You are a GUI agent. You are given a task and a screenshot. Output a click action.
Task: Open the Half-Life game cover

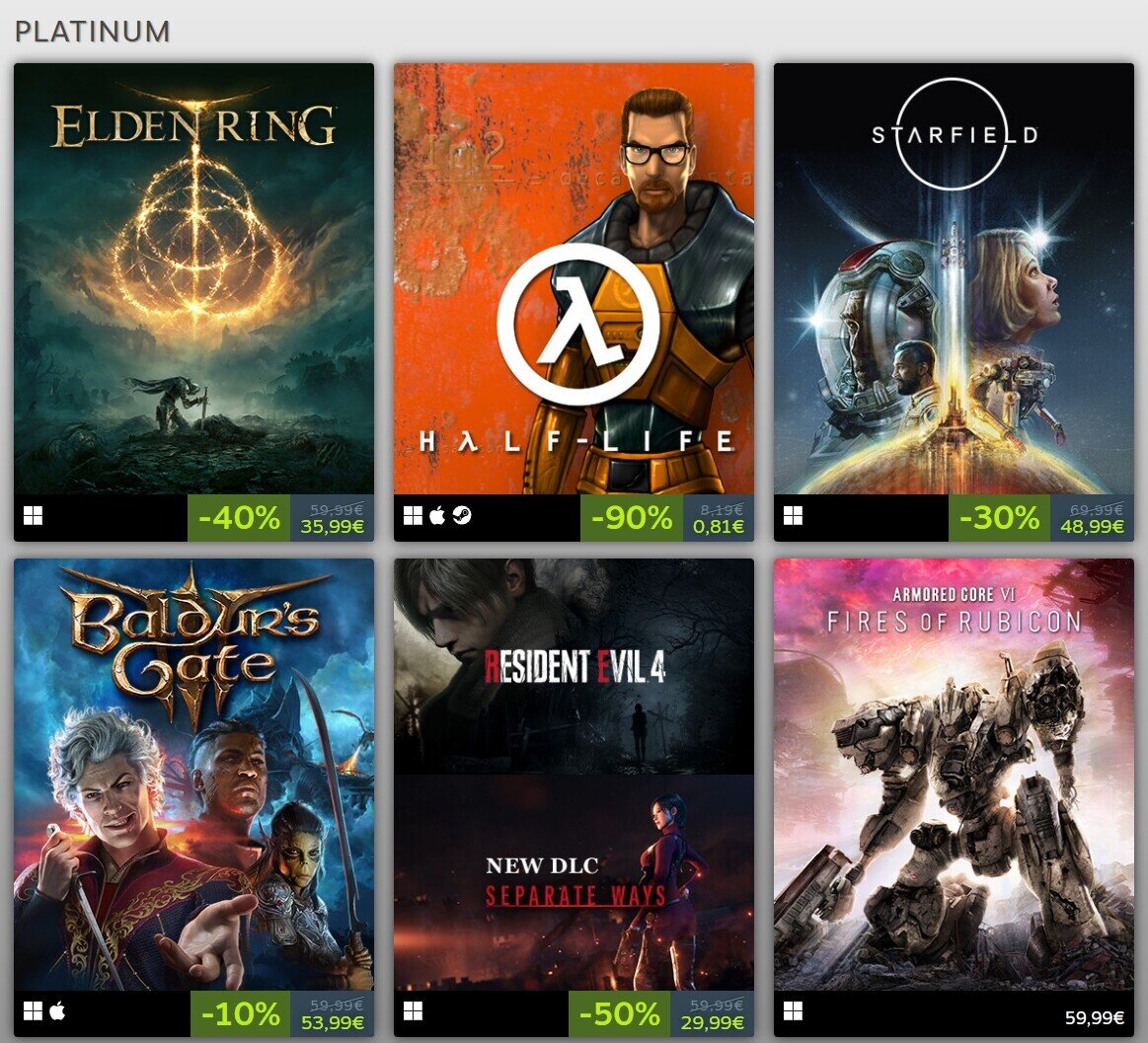pos(574,279)
